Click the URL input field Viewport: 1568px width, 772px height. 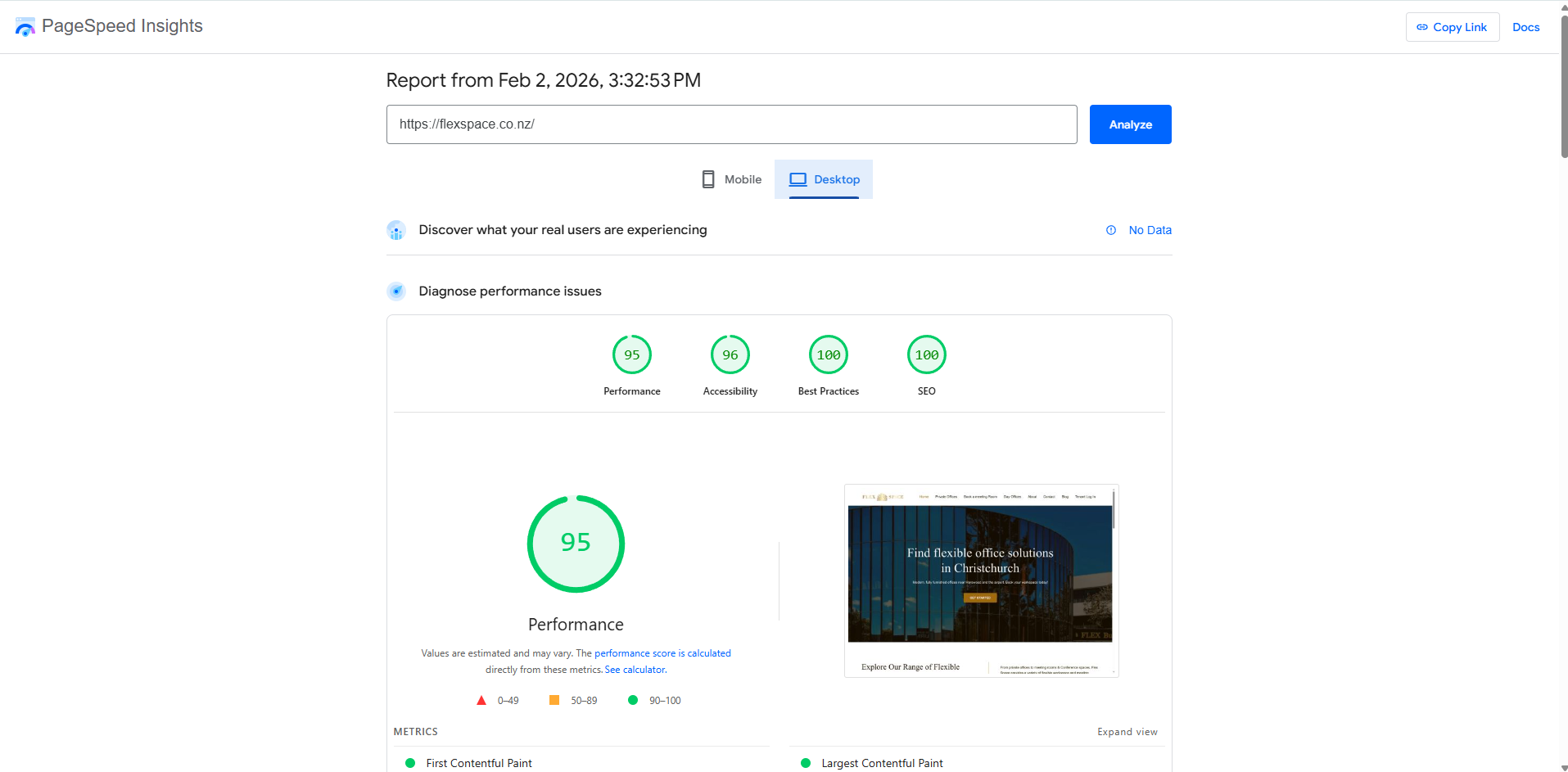731,124
